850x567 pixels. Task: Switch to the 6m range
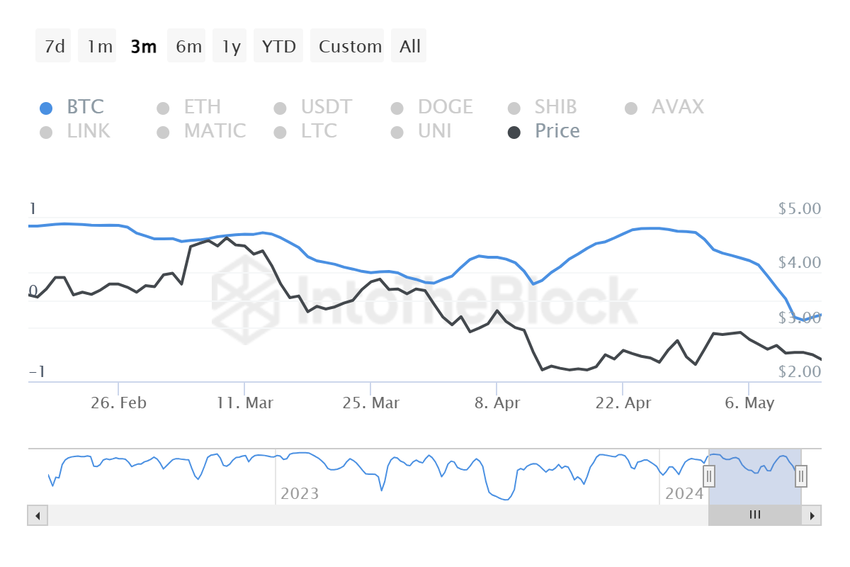(189, 46)
